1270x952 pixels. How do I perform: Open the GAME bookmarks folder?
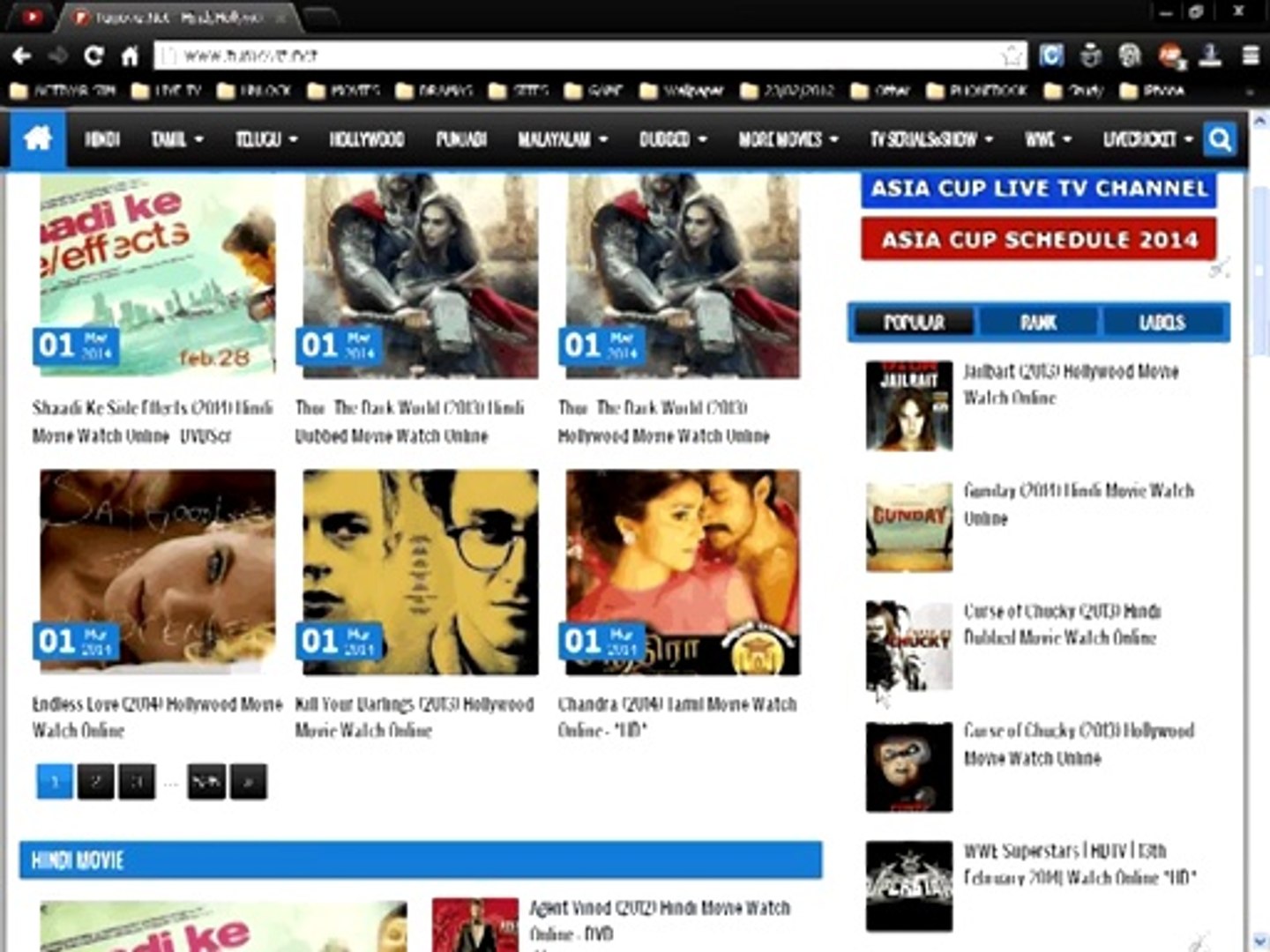(x=594, y=90)
